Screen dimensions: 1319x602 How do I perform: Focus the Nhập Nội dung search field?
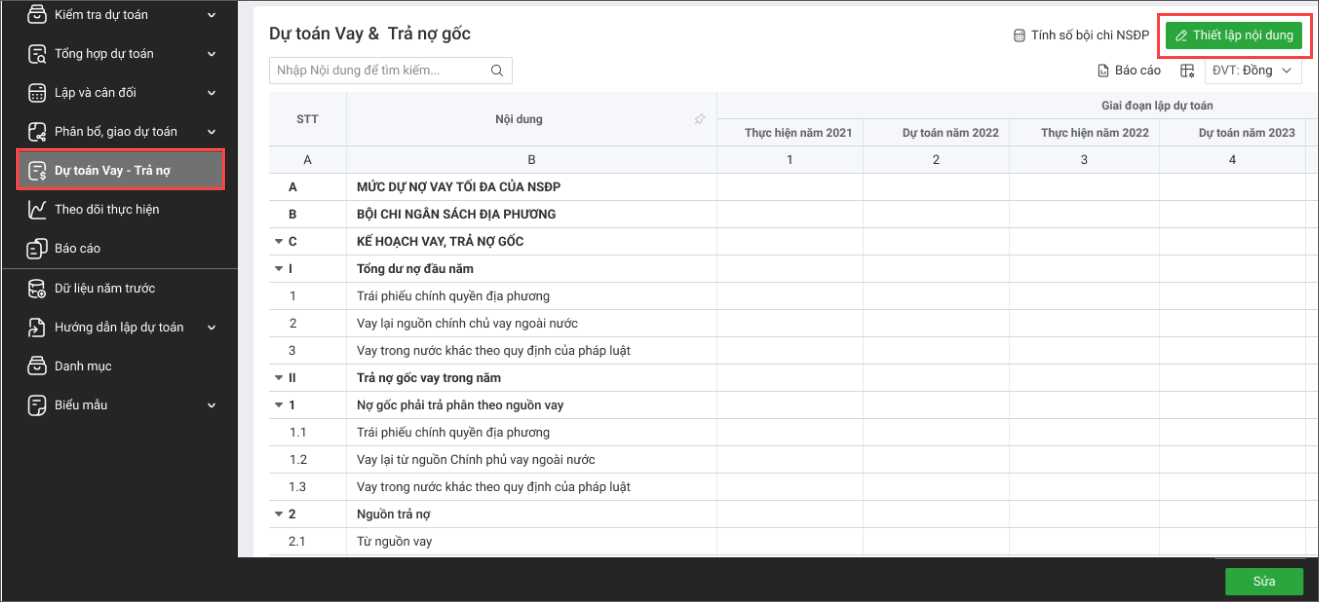pos(378,71)
